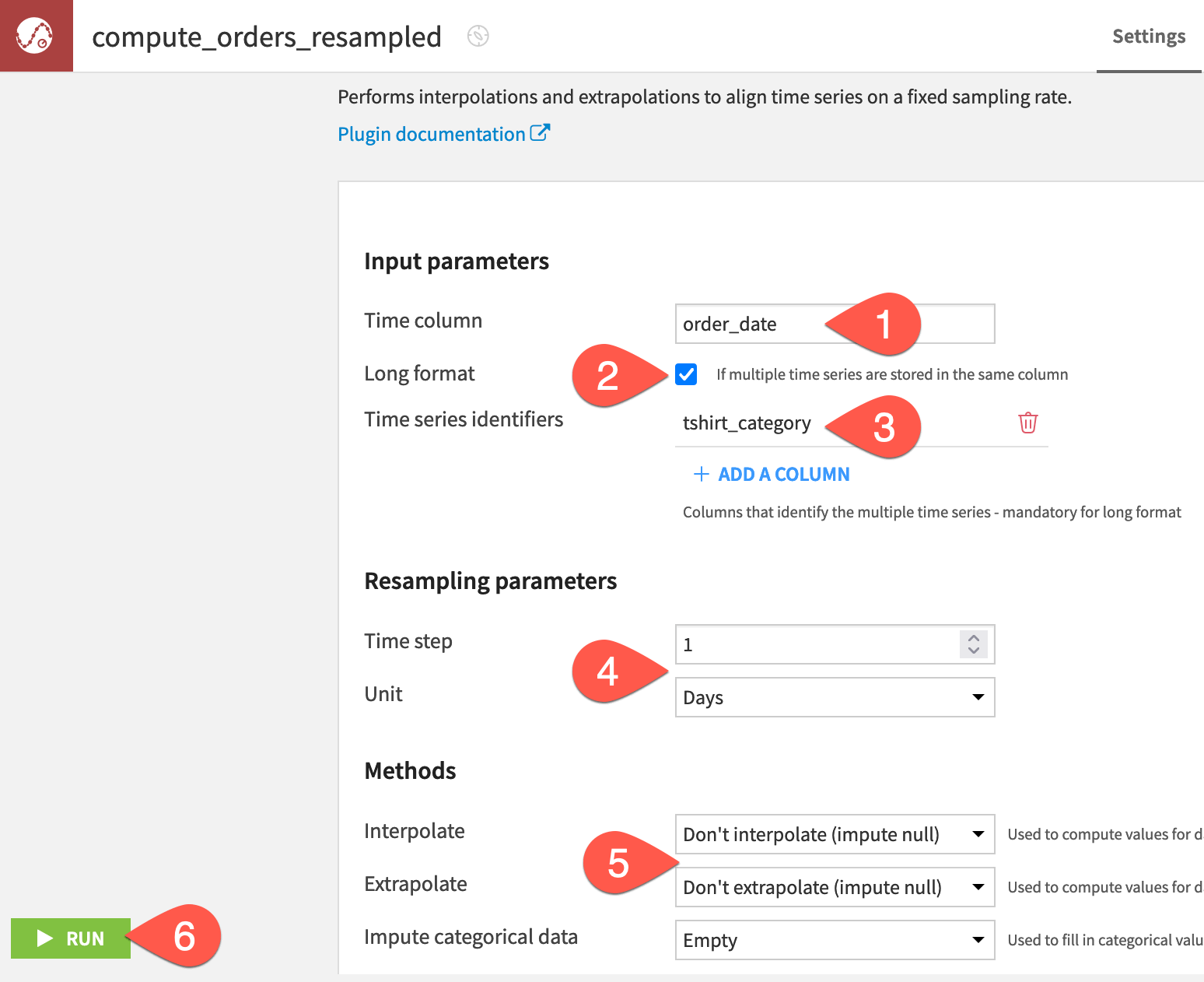Screen dimensions: 1204x982
Task: Click the Resampling parameters heading
Action: 491,581
